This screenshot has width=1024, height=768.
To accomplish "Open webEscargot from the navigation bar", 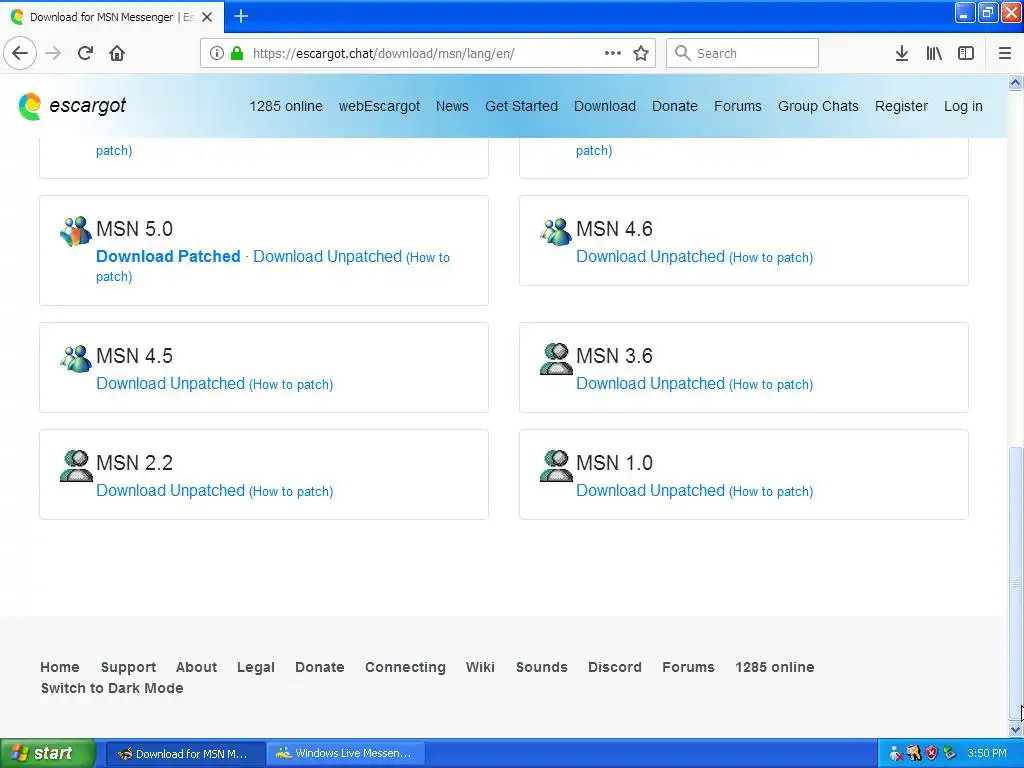I will (x=379, y=106).
